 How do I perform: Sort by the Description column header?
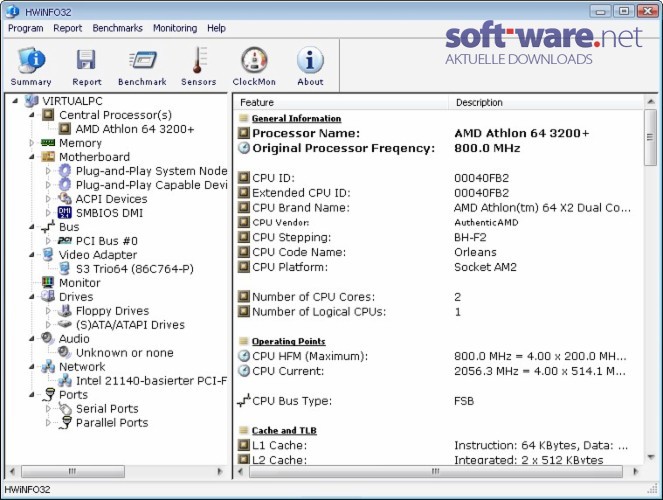point(545,102)
